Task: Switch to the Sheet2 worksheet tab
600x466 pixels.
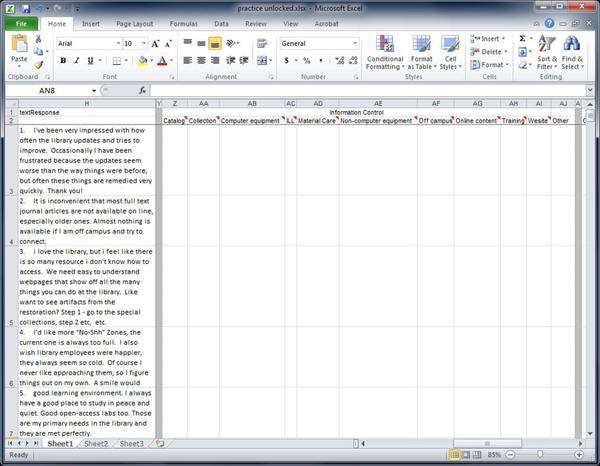Action: click(96, 443)
